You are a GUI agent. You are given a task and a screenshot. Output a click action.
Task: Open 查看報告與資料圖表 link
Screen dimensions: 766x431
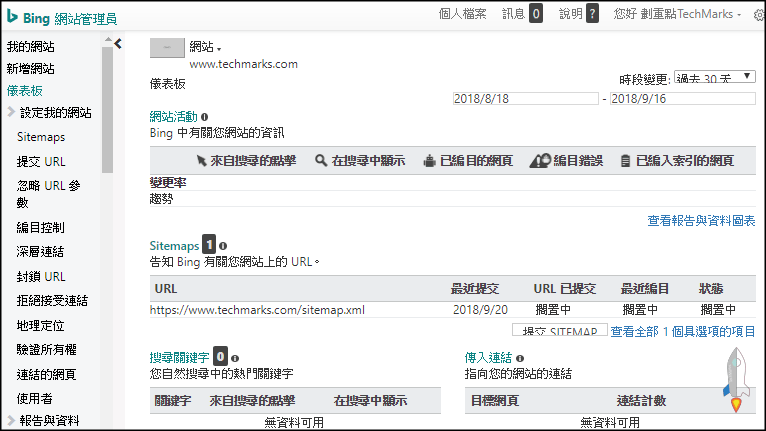(702, 221)
